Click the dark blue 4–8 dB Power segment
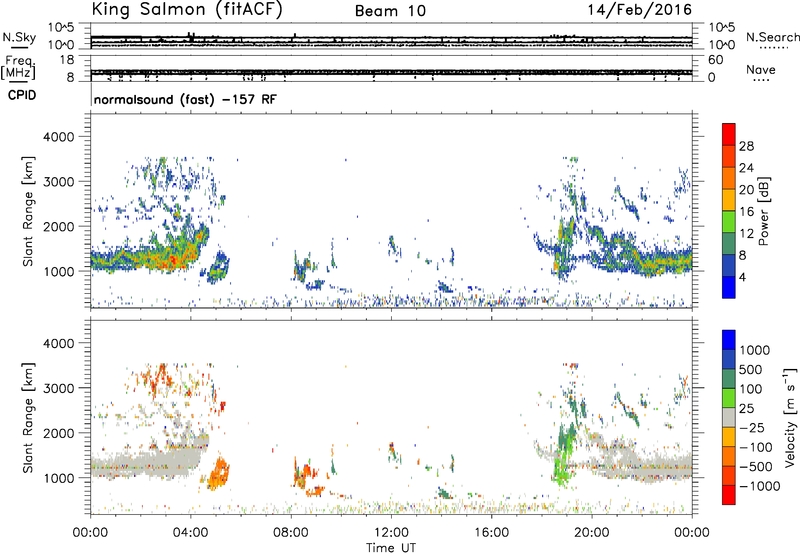800x554 pixels. pyautogui.click(x=729, y=265)
